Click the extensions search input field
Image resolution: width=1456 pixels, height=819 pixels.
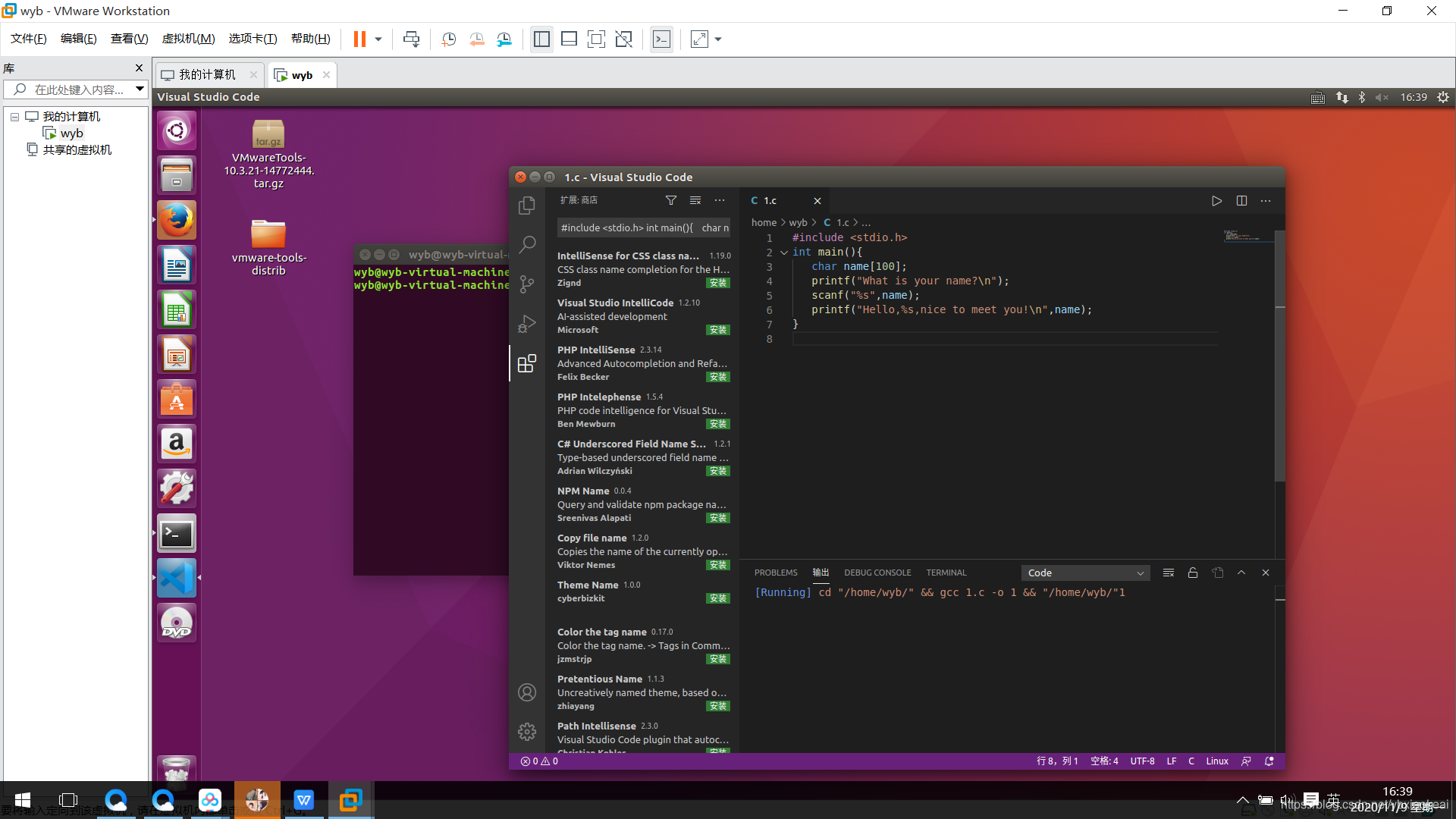[643, 227]
